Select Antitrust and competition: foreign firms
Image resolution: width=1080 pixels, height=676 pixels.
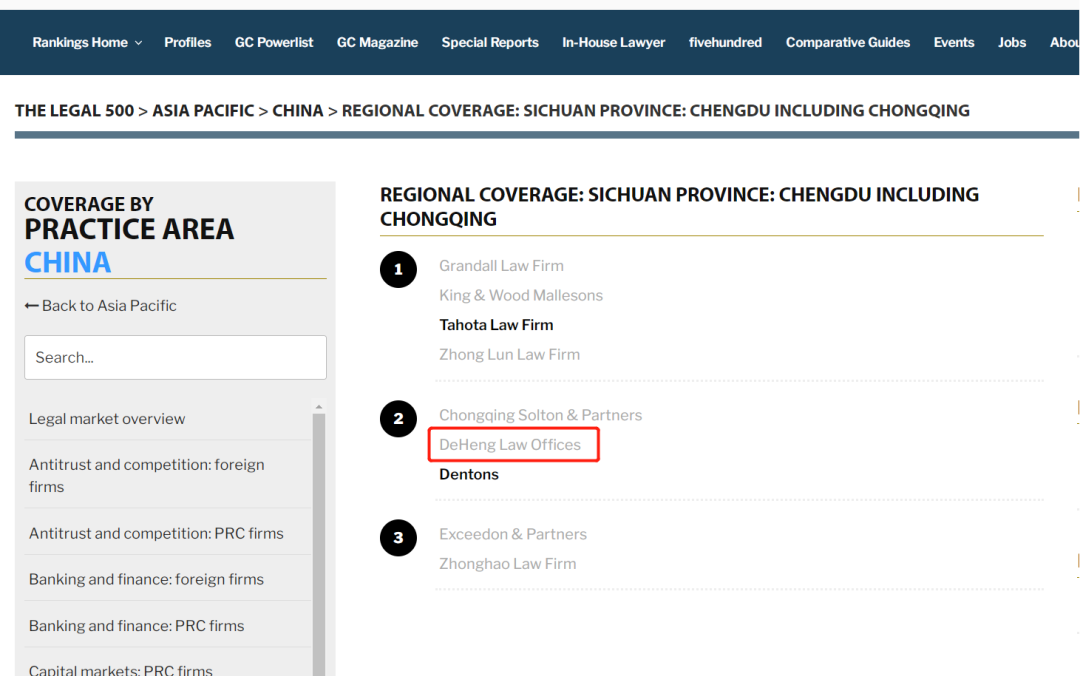click(x=147, y=475)
